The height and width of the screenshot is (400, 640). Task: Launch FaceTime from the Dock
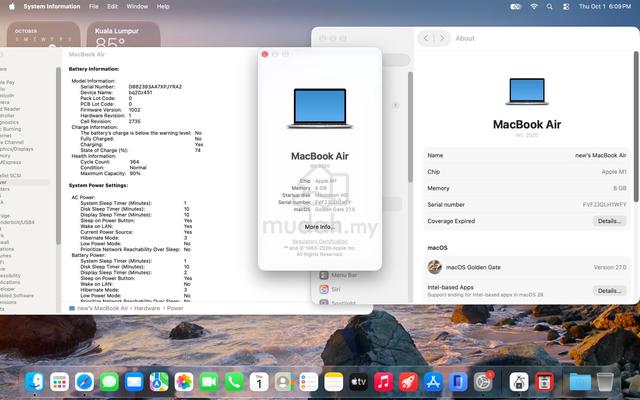pyautogui.click(x=209, y=382)
